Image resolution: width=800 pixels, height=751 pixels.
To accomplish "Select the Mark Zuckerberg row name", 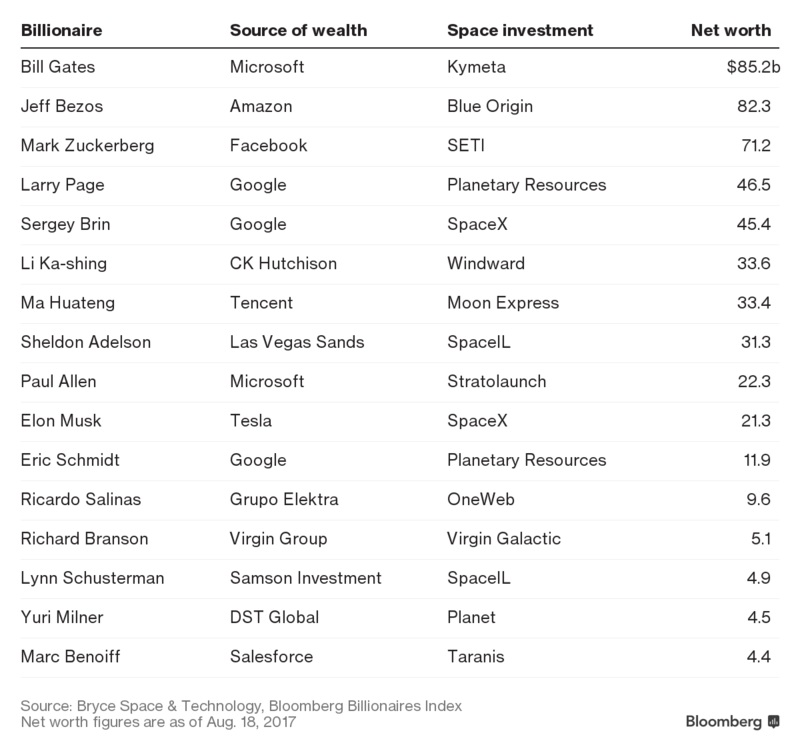I will click(87, 145).
